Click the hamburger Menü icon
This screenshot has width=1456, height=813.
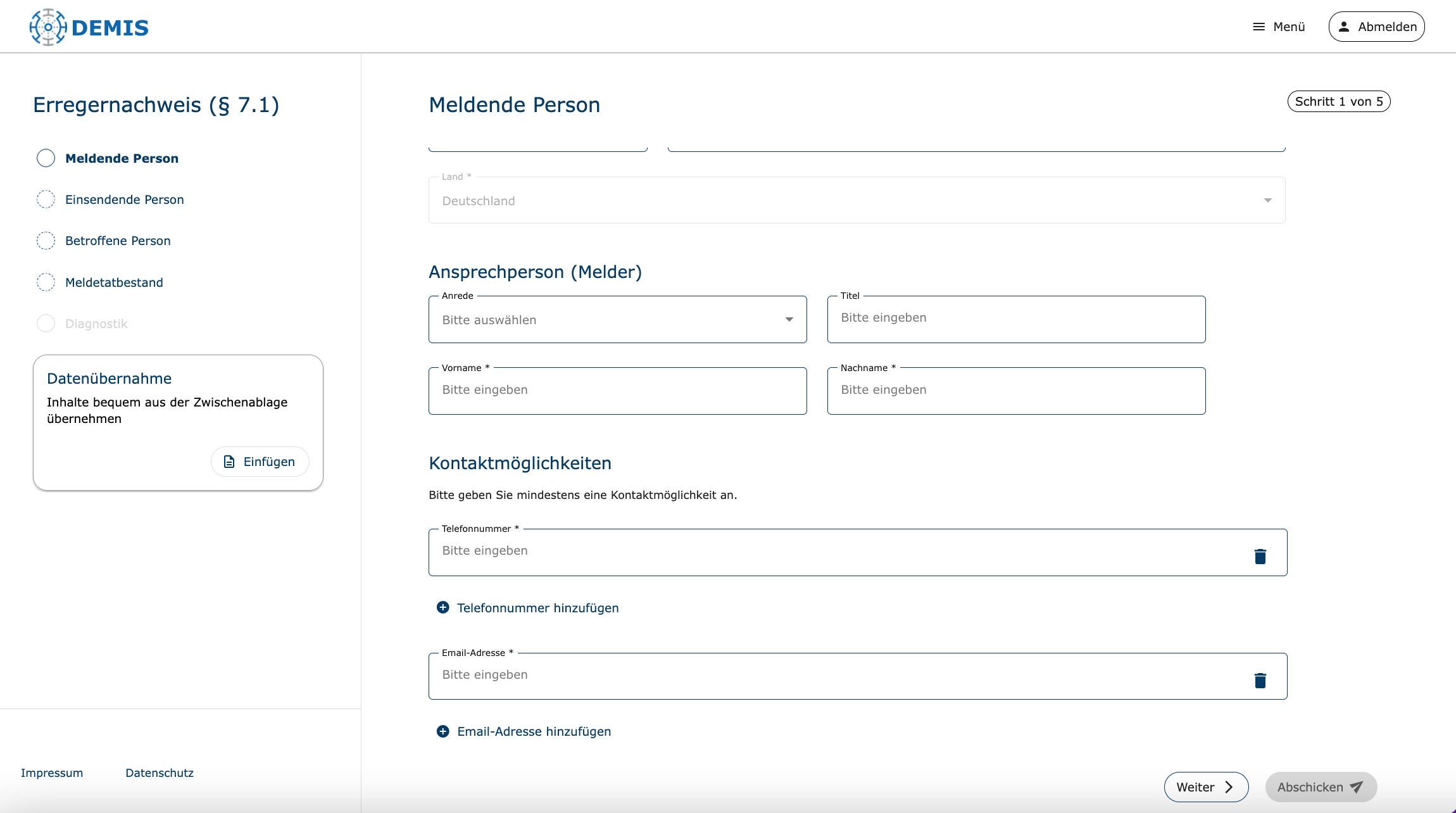pos(1258,27)
